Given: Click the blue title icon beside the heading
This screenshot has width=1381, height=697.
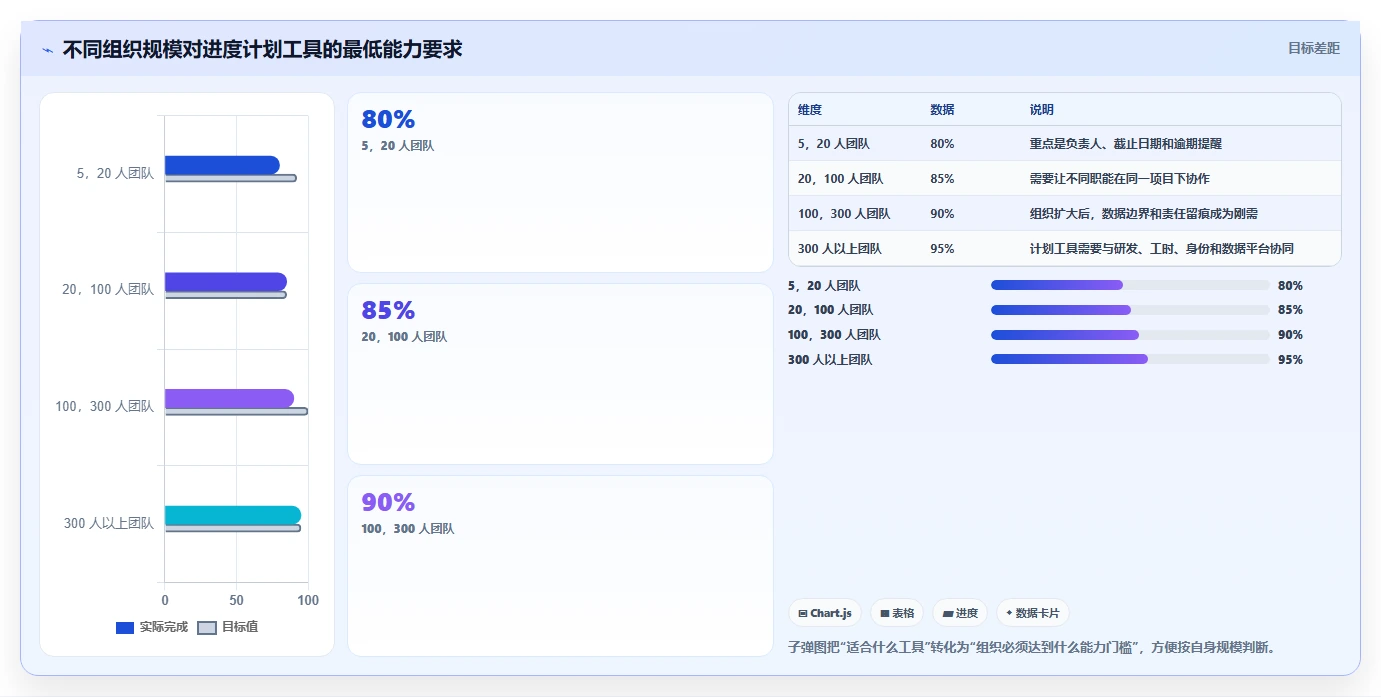Looking at the screenshot, I should pyautogui.click(x=48, y=50).
